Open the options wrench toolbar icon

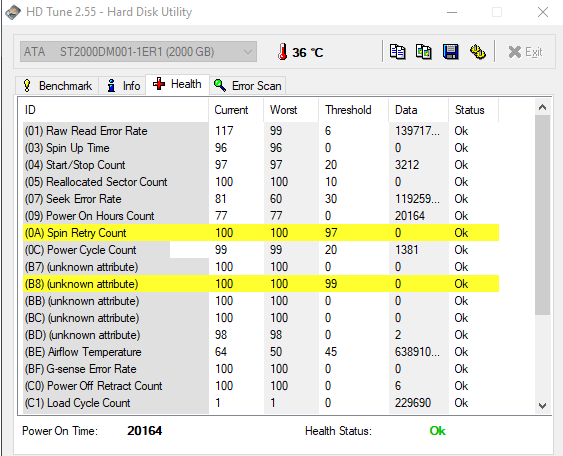click(x=478, y=52)
